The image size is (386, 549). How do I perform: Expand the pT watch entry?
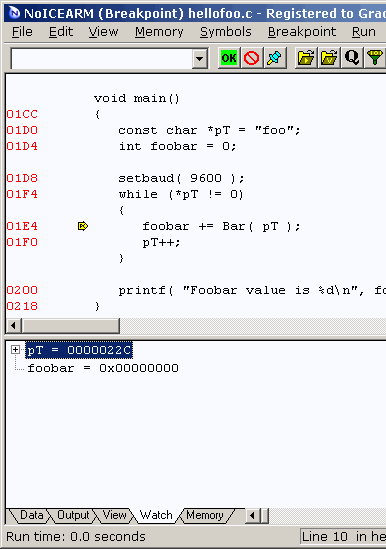(15, 349)
